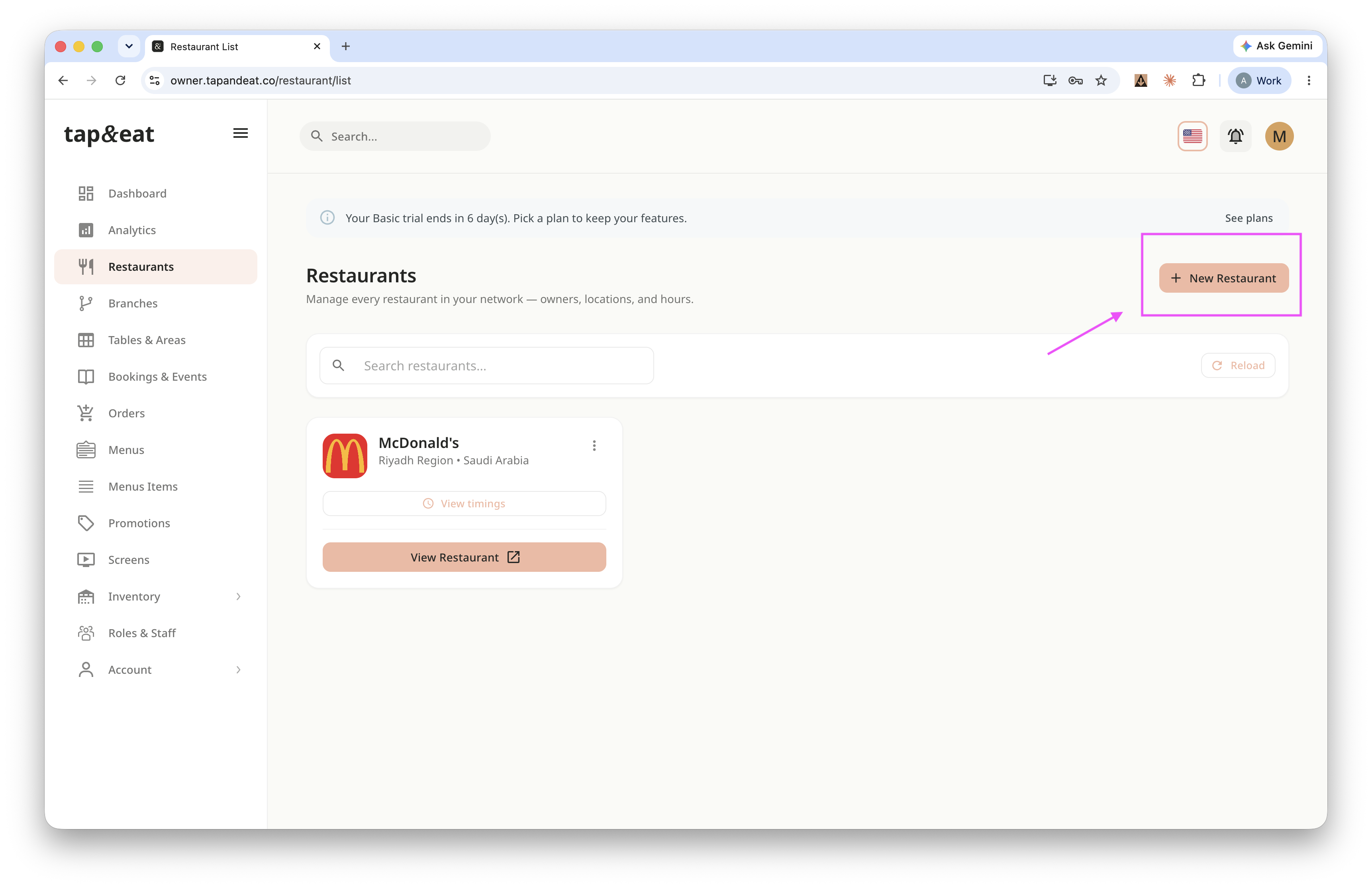
Task: Bookmark this page with the star icon
Action: coord(1100,81)
